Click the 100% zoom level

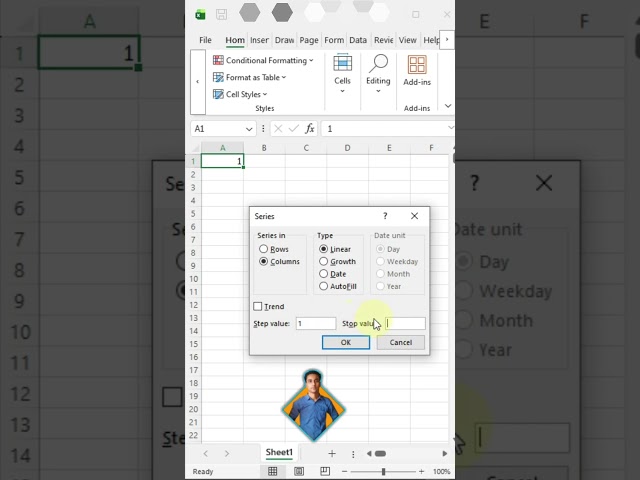click(x=441, y=471)
